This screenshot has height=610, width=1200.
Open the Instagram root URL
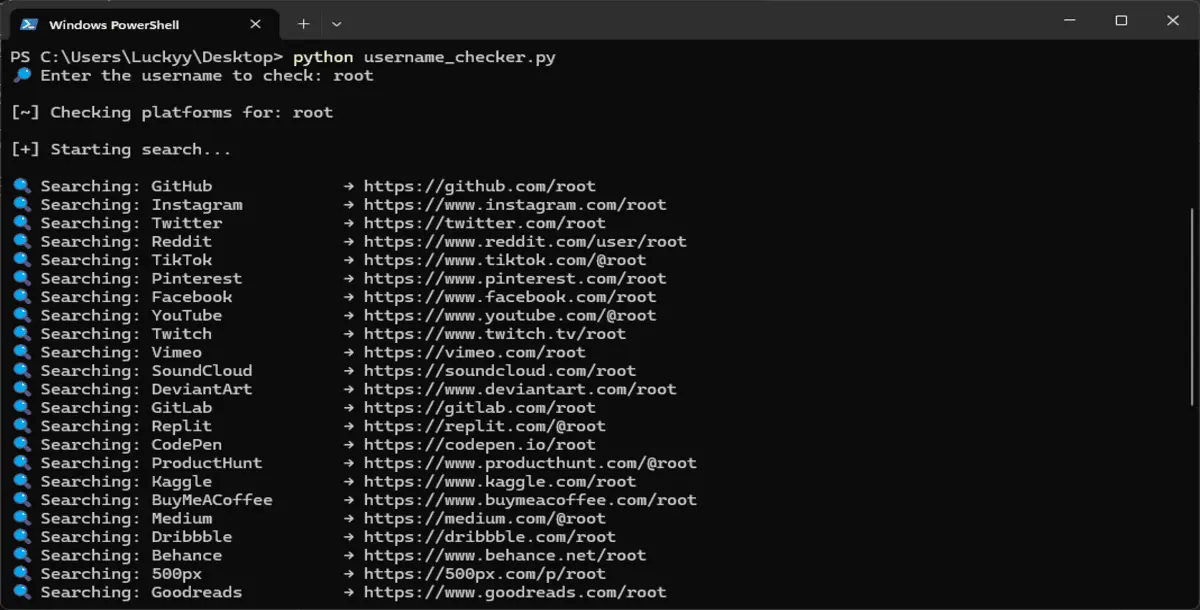(514, 204)
